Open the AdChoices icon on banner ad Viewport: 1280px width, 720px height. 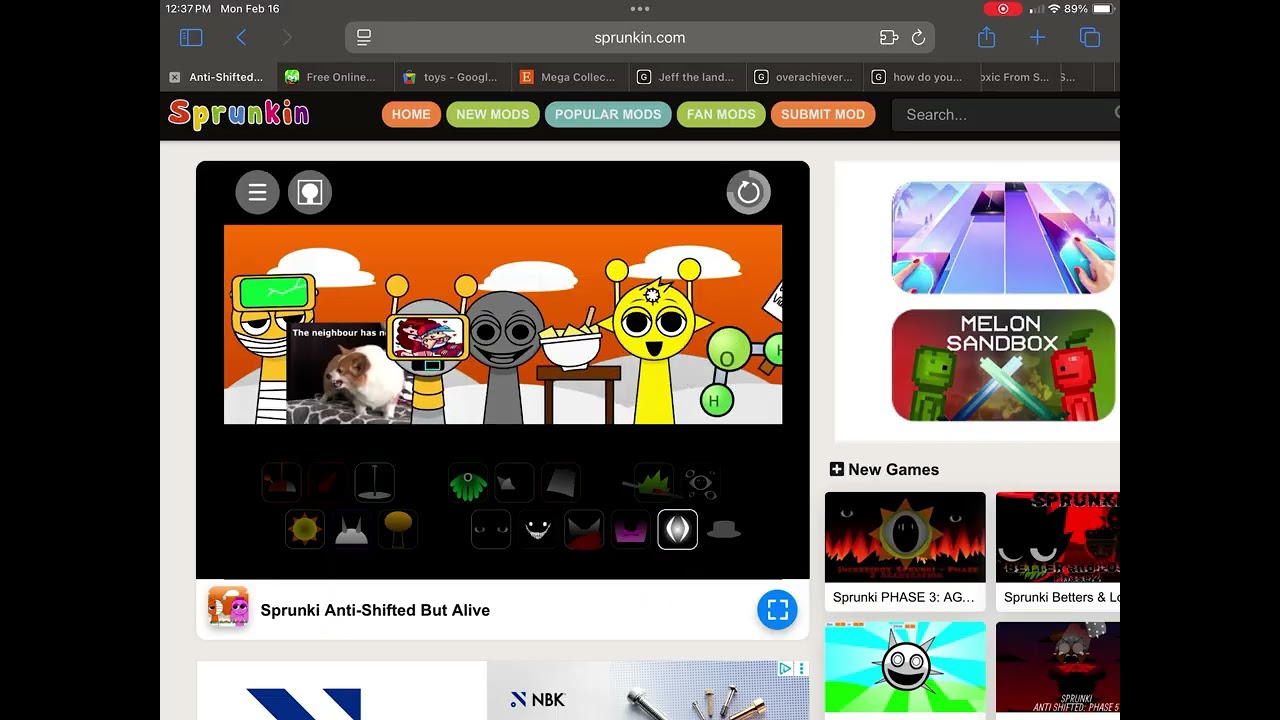pos(786,668)
